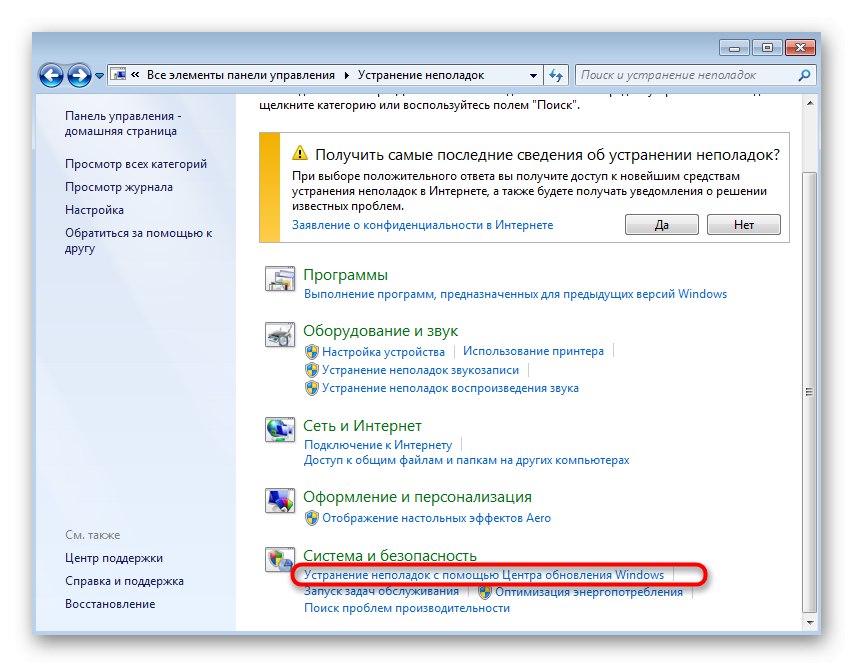Image resolution: width=853 pixels, height=667 pixels.
Task: Click the yellow warning triangle icon
Action: [300, 153]
